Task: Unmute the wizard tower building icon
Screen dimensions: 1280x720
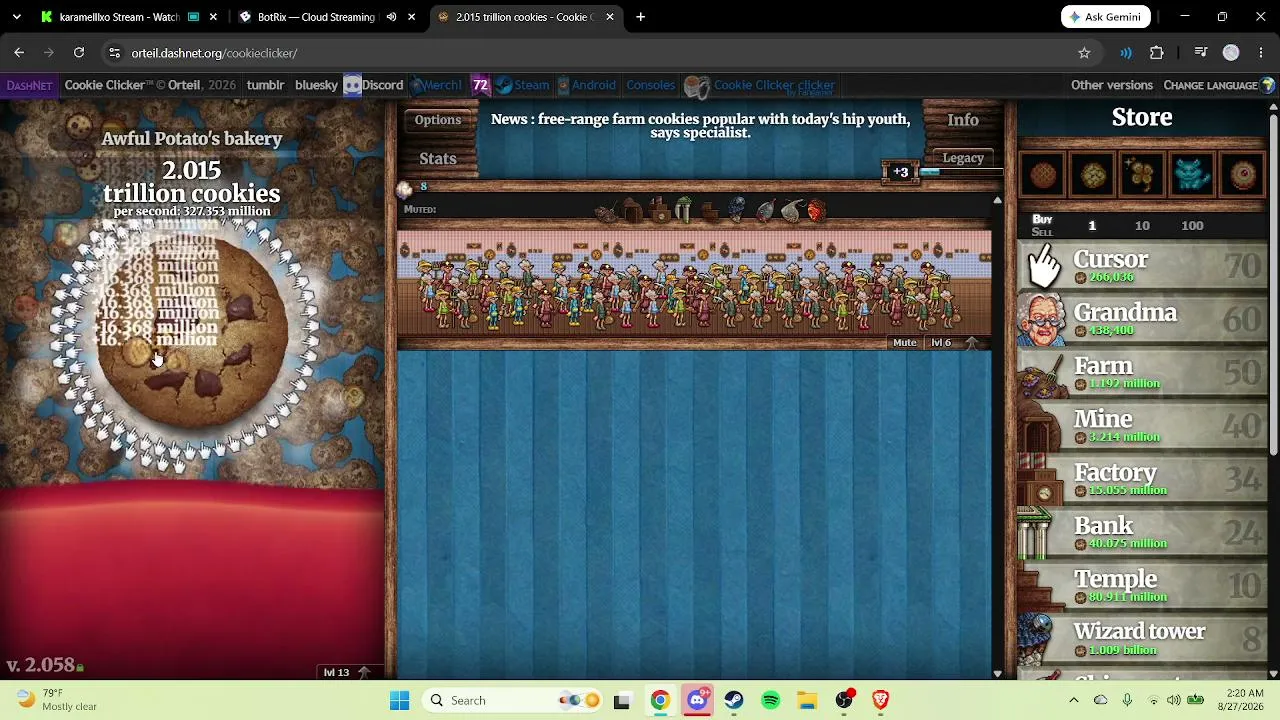Action: [736, 211]
